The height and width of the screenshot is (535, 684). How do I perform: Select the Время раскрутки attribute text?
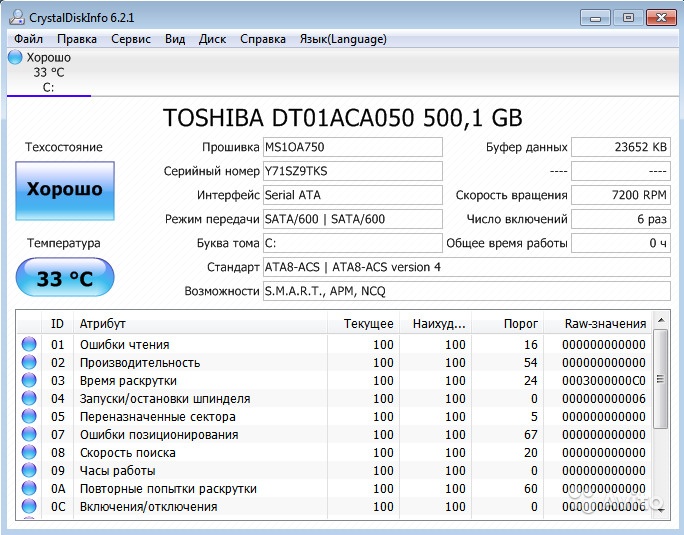point(128,381)
